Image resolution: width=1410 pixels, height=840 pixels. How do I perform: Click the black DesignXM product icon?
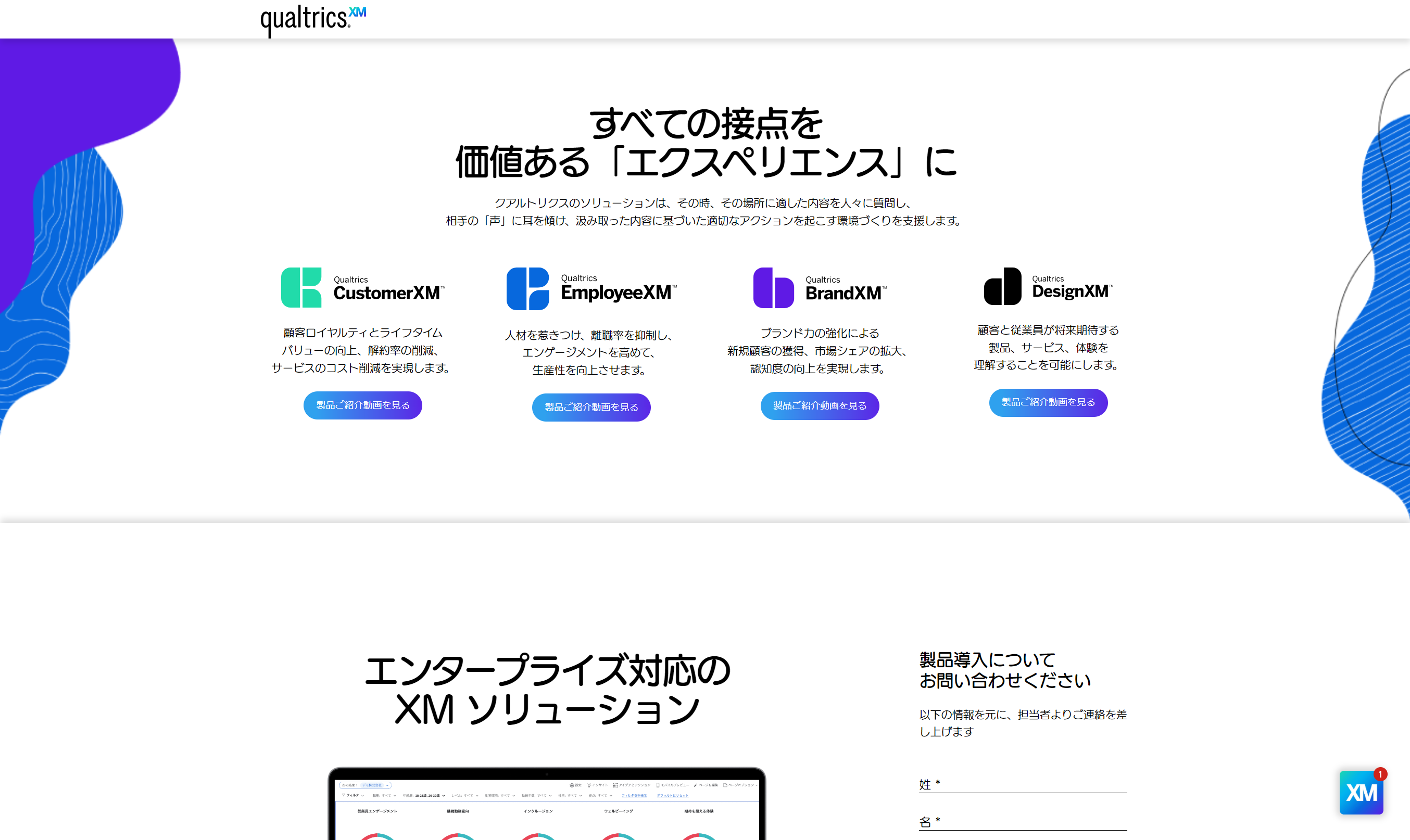(1002, 286)
